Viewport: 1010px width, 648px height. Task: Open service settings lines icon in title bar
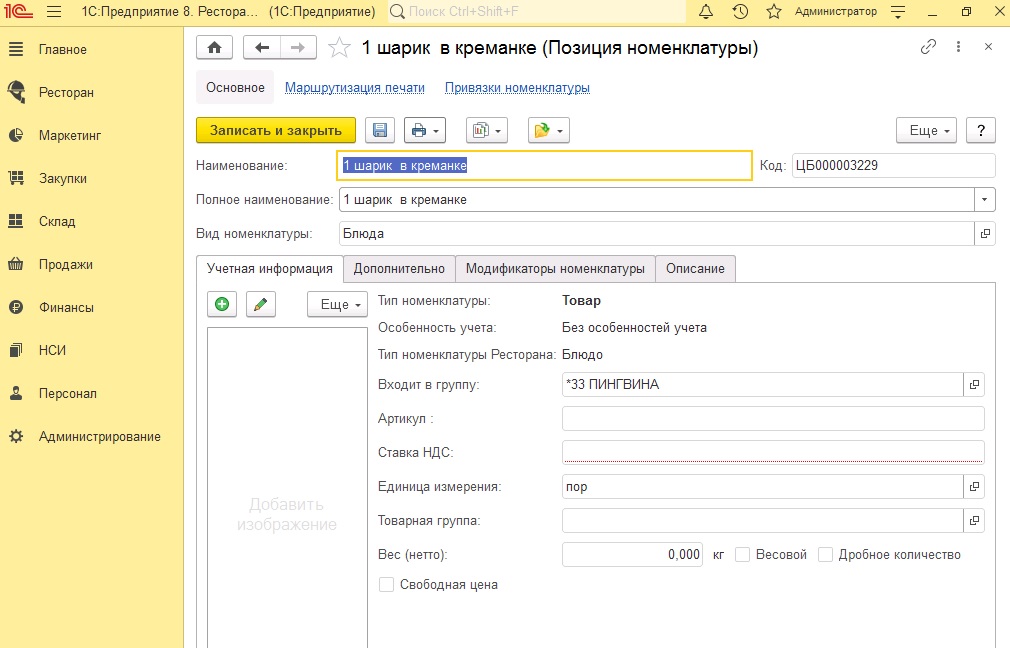pyautogui.click(x=897, y=12)
